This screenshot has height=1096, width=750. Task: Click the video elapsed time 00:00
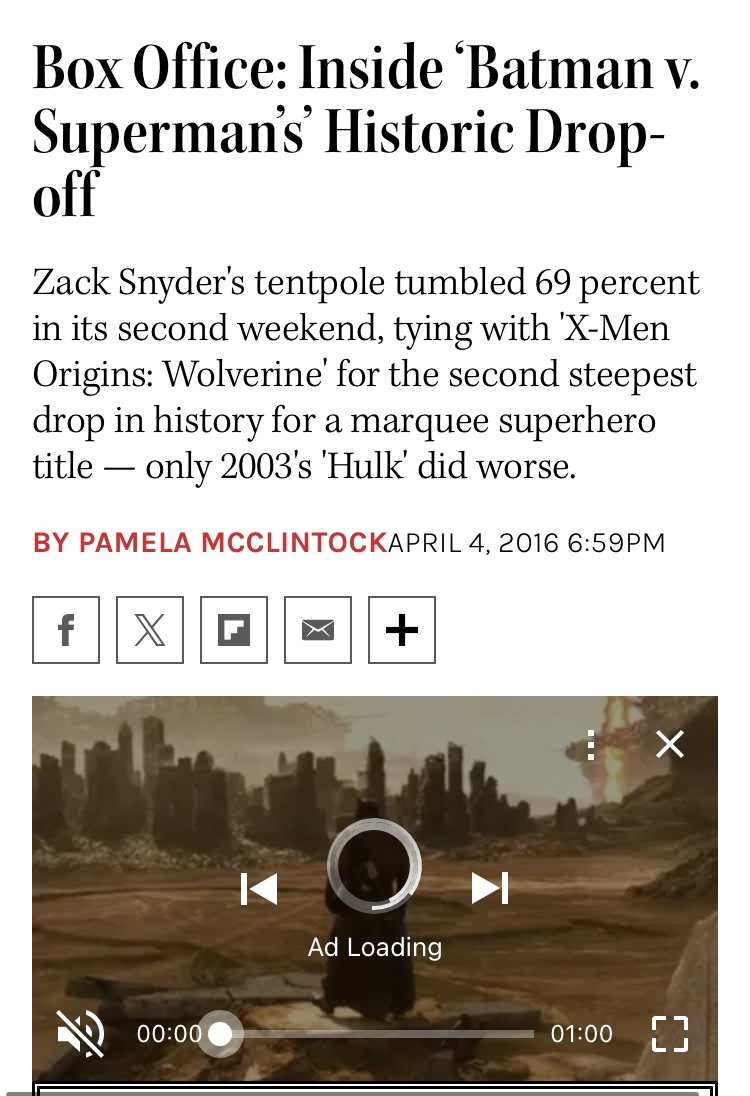click(x=169, y=1034)
